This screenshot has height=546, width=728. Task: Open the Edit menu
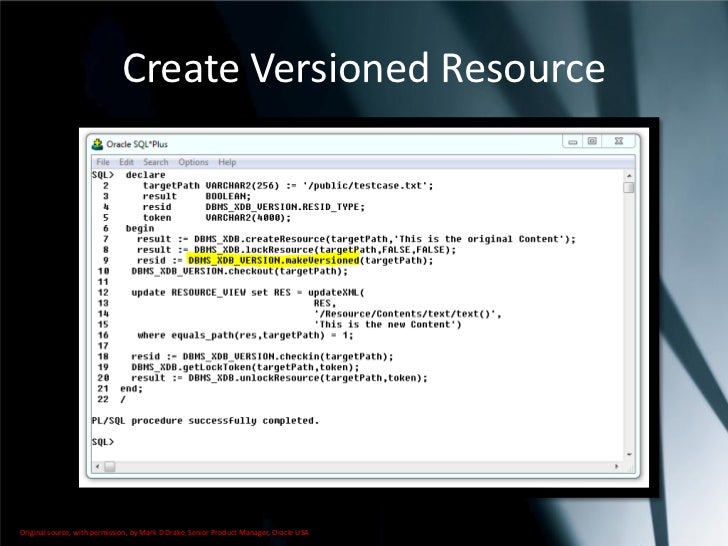click(126, 162)
